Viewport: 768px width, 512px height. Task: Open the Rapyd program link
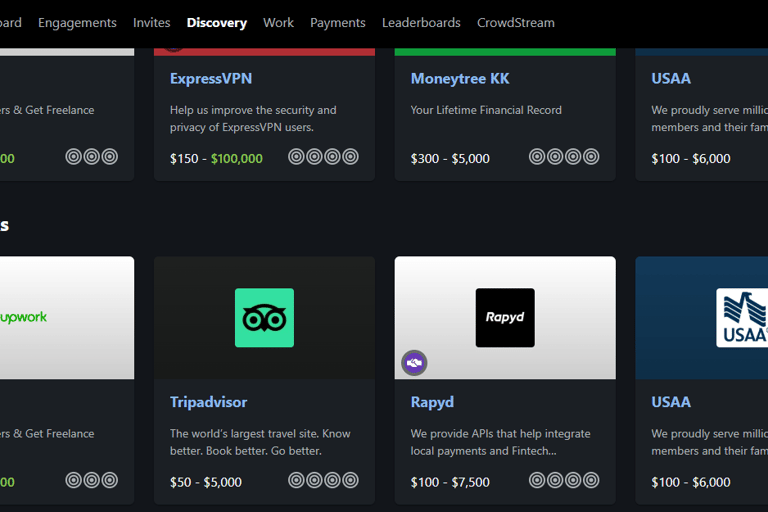432,402
